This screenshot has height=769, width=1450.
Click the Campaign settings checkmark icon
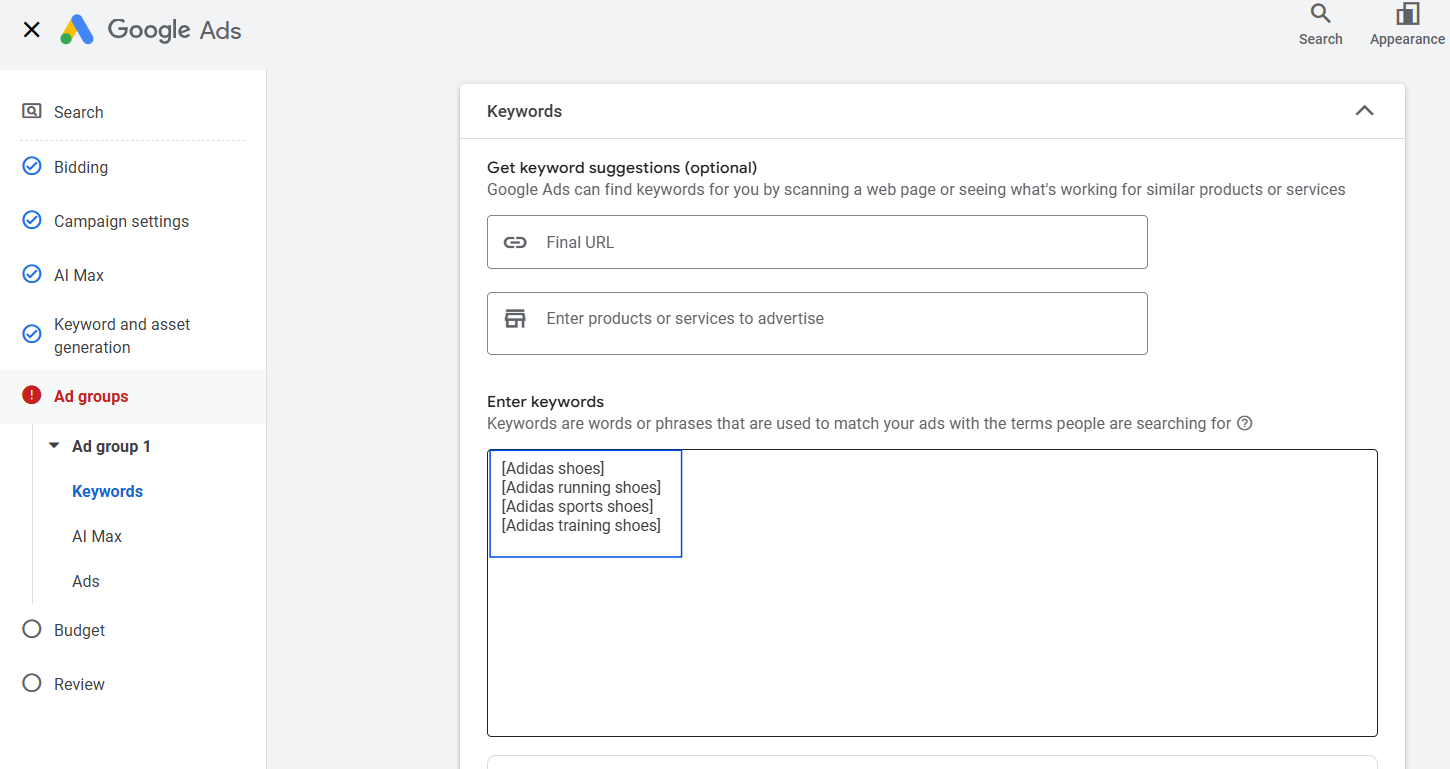tap(32, 220)
